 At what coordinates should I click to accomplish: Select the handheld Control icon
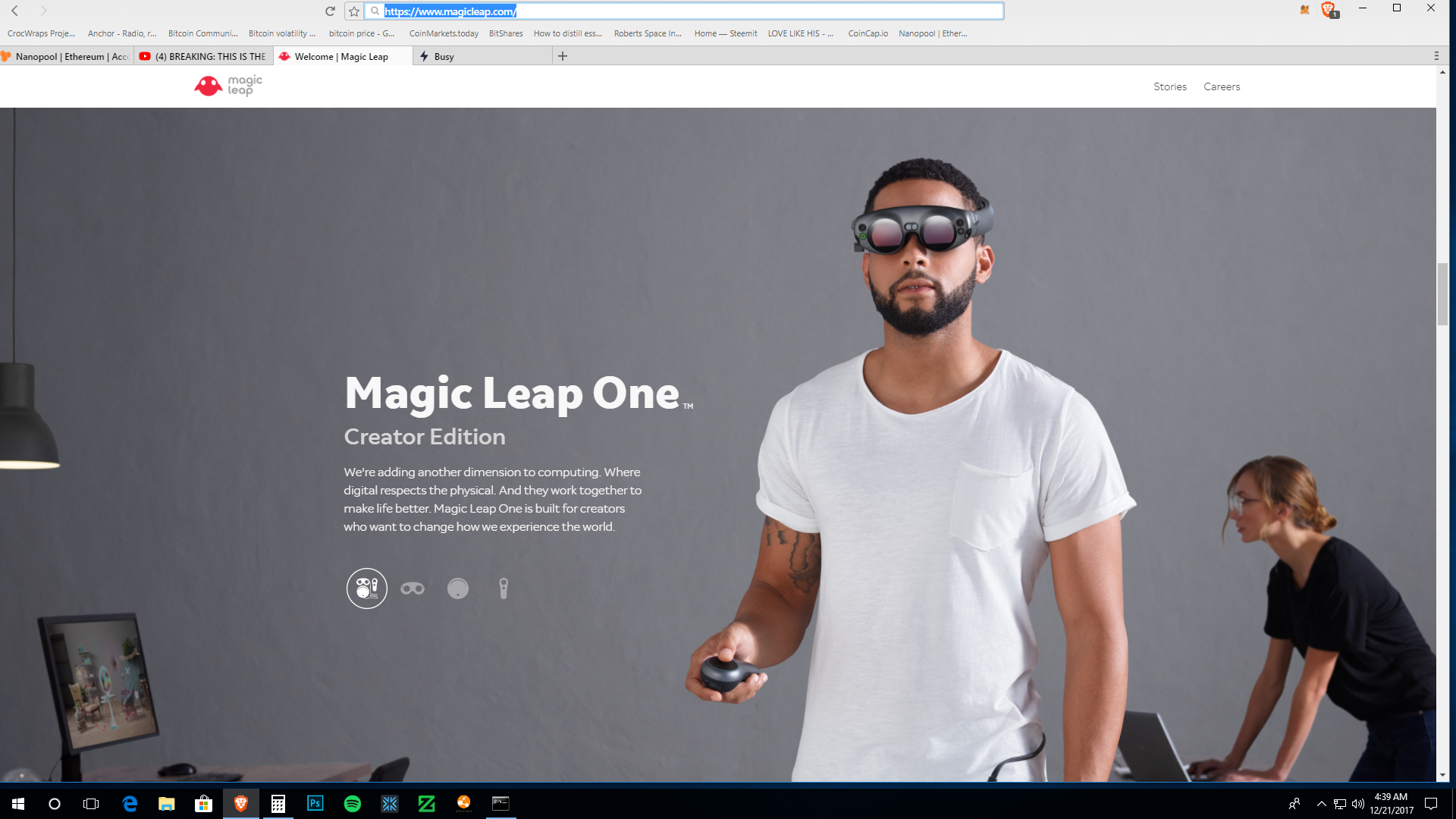pyautogui.click(x=503, y=588)
